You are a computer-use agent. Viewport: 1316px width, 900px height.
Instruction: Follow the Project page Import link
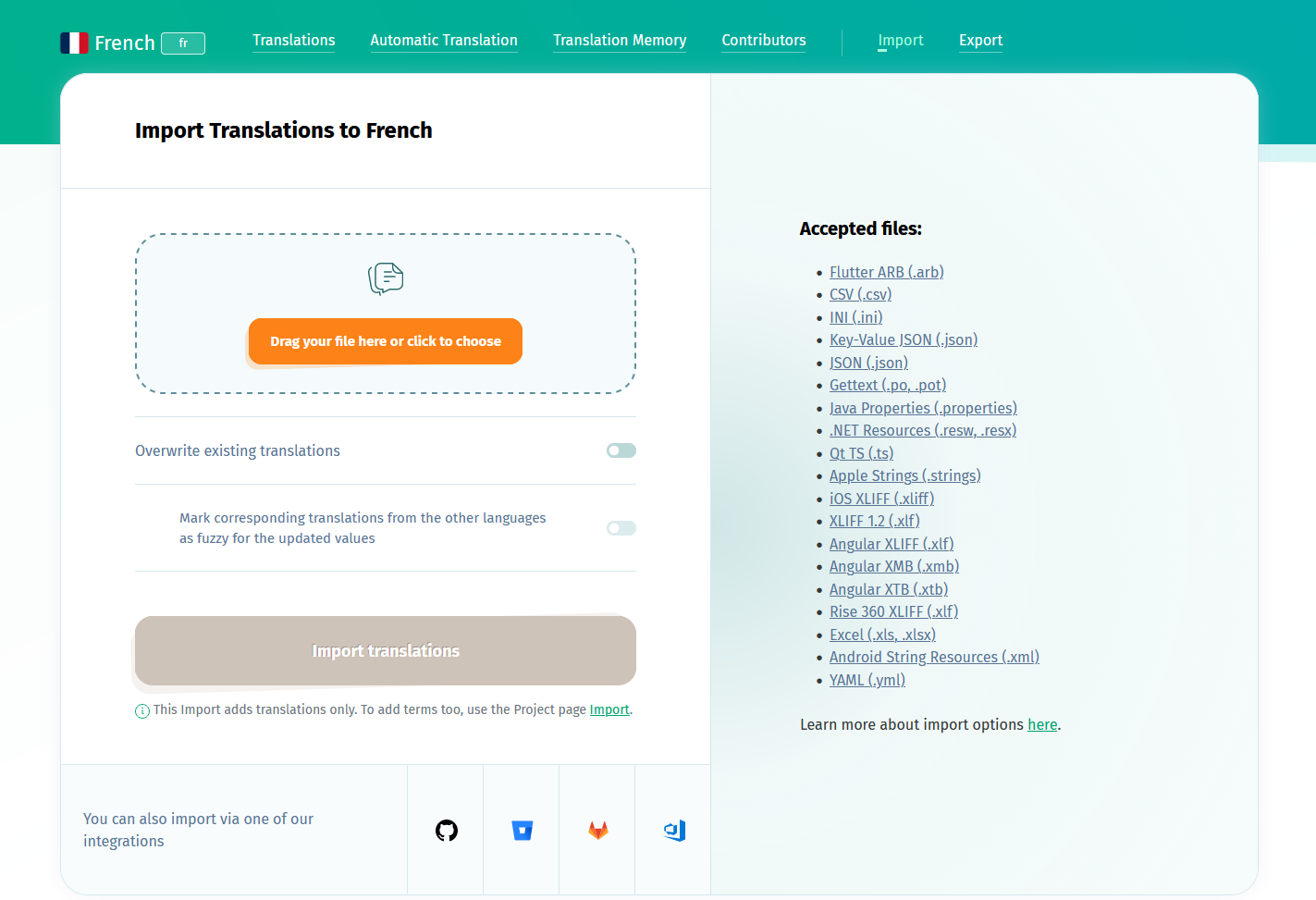609,709
